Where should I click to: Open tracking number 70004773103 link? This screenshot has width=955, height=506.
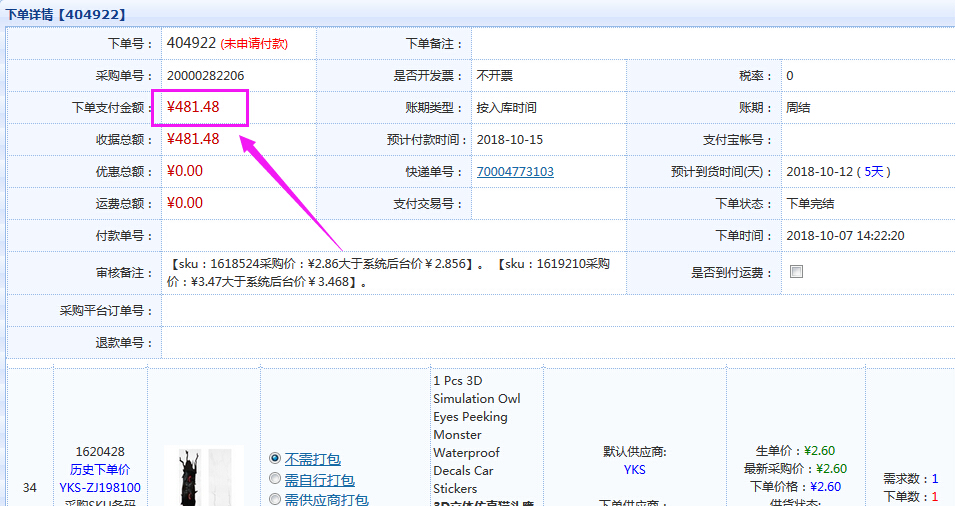pyautogui.click(x=515, y=172)
